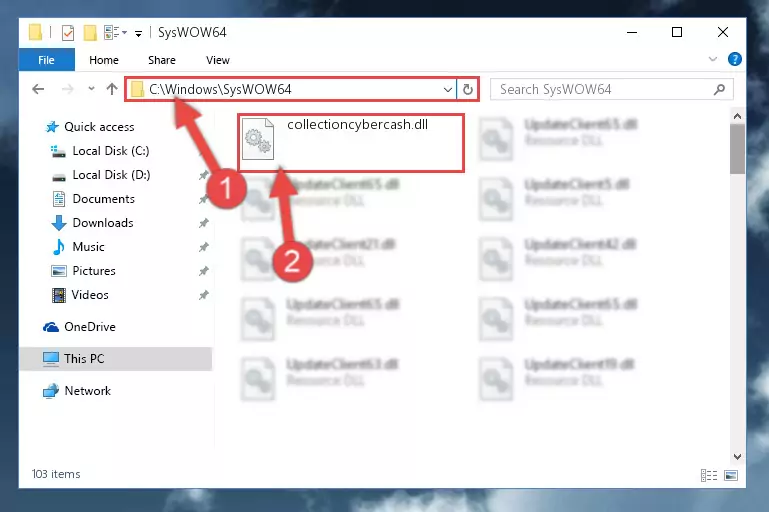Image resolution: width=769 pixels, height=512 pixels.
Task: Click the Search SysWOW64 box
Action: (x=611, y=89)
